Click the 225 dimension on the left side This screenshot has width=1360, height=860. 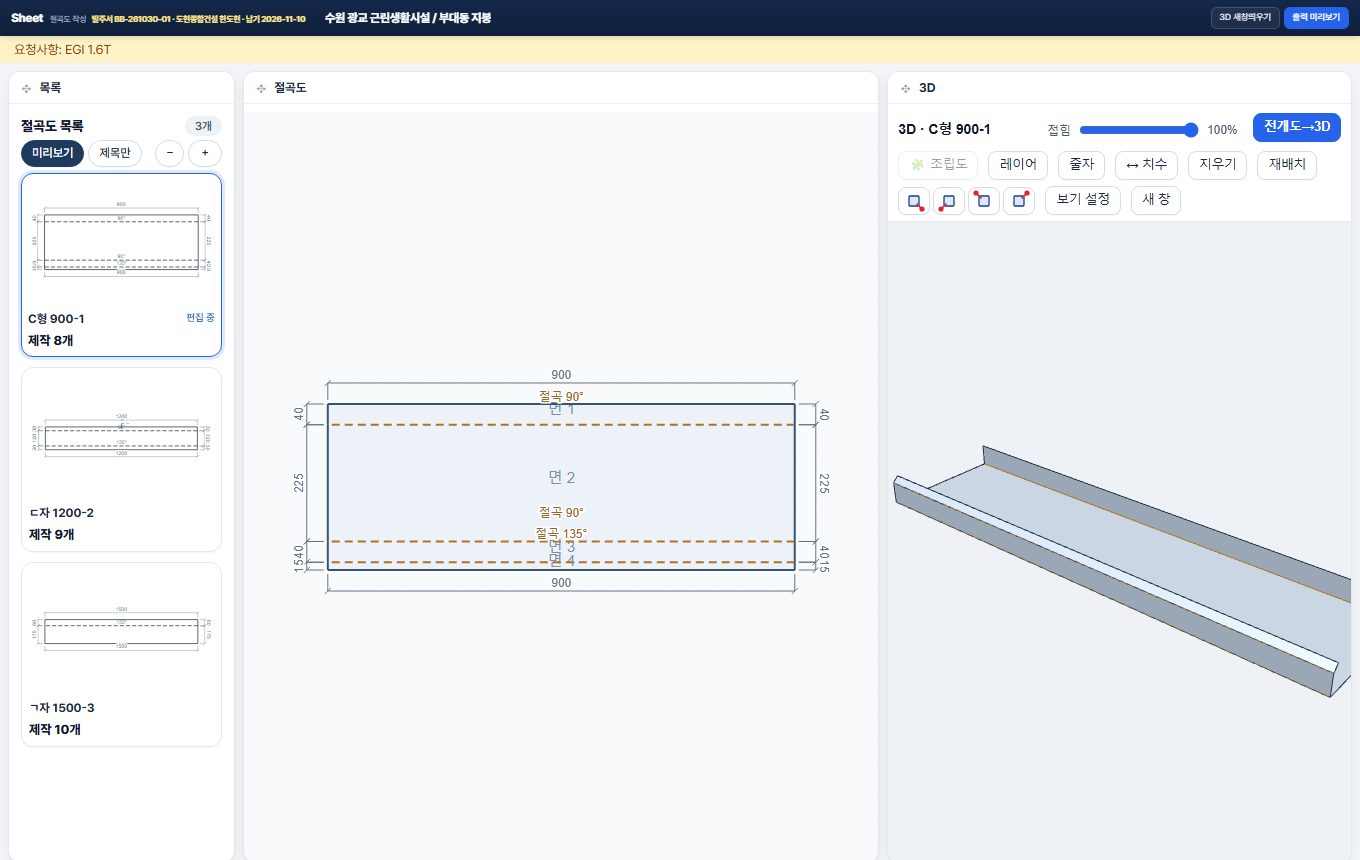point(299,483)
